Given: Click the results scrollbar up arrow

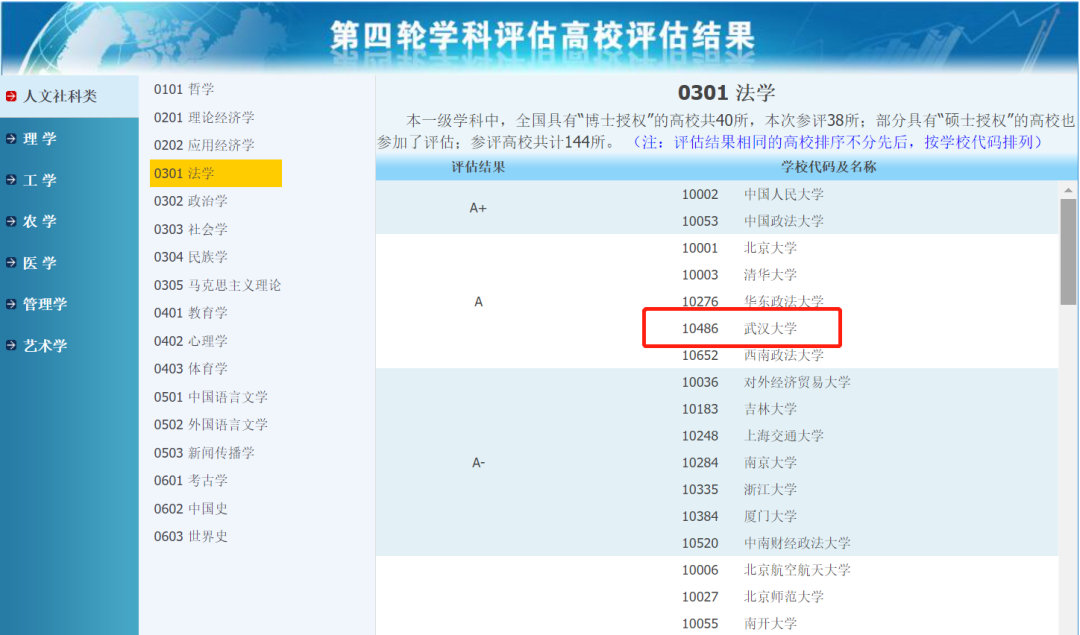Looking at the screenshot, I should [x=1068, y=190].
